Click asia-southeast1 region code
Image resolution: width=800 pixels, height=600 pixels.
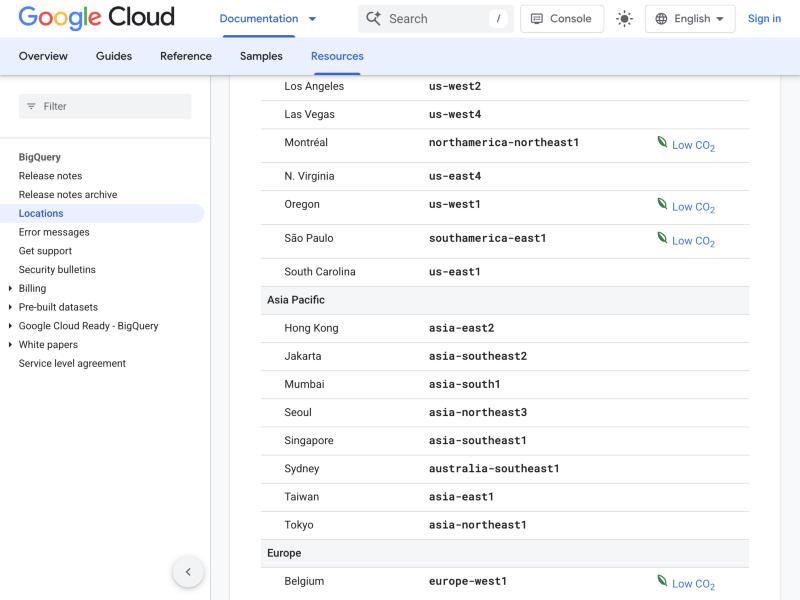pos(478,440)
